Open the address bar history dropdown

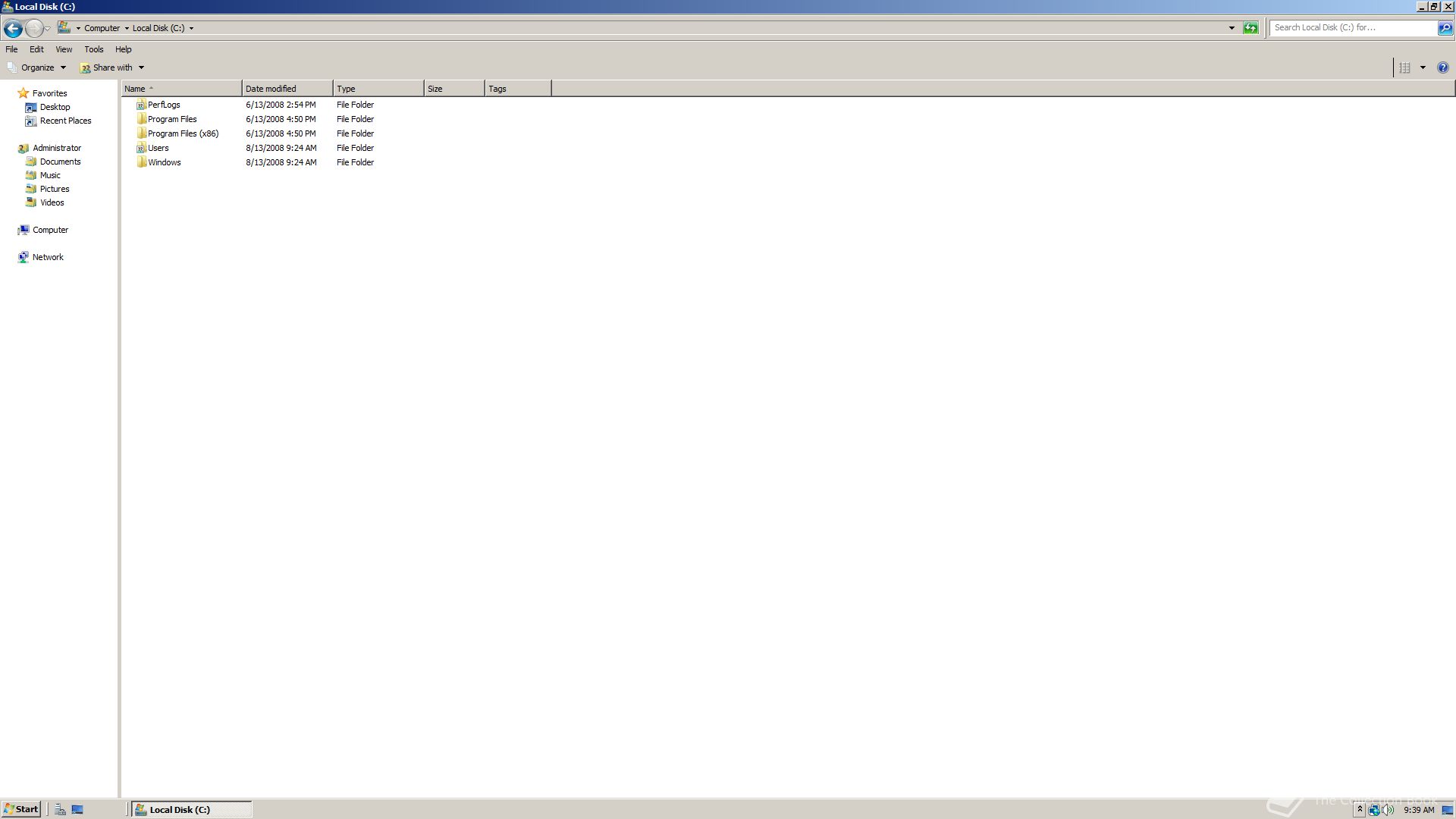(1232, 28)
